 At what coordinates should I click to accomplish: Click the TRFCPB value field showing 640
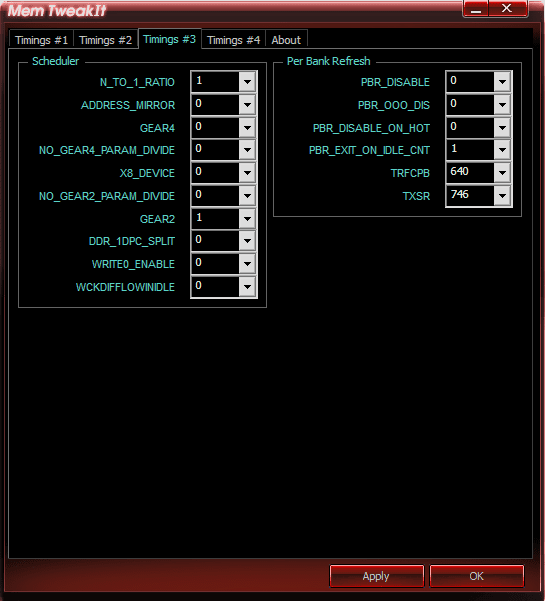pyautogui.click(x=470, y=173)
